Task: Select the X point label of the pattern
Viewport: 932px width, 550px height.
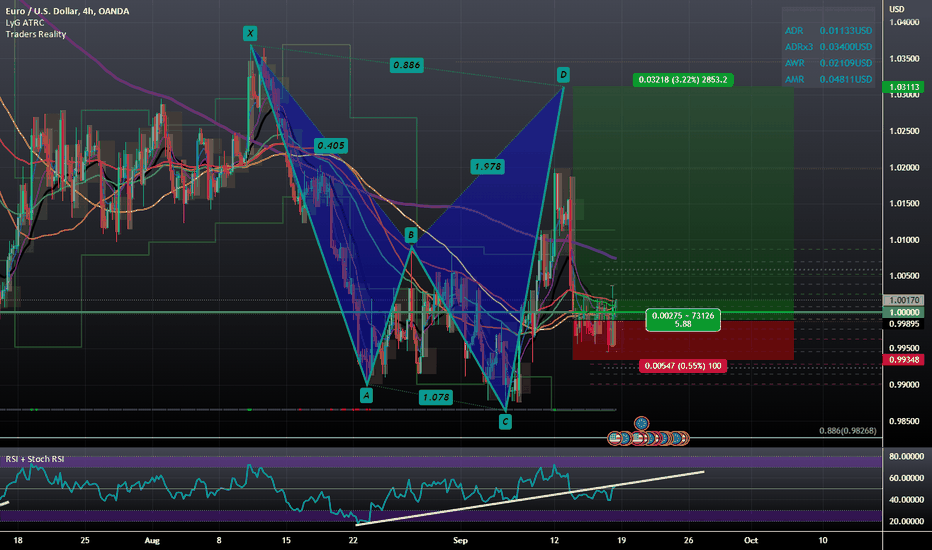Action: pyautogui.click(x=250, y=33)
